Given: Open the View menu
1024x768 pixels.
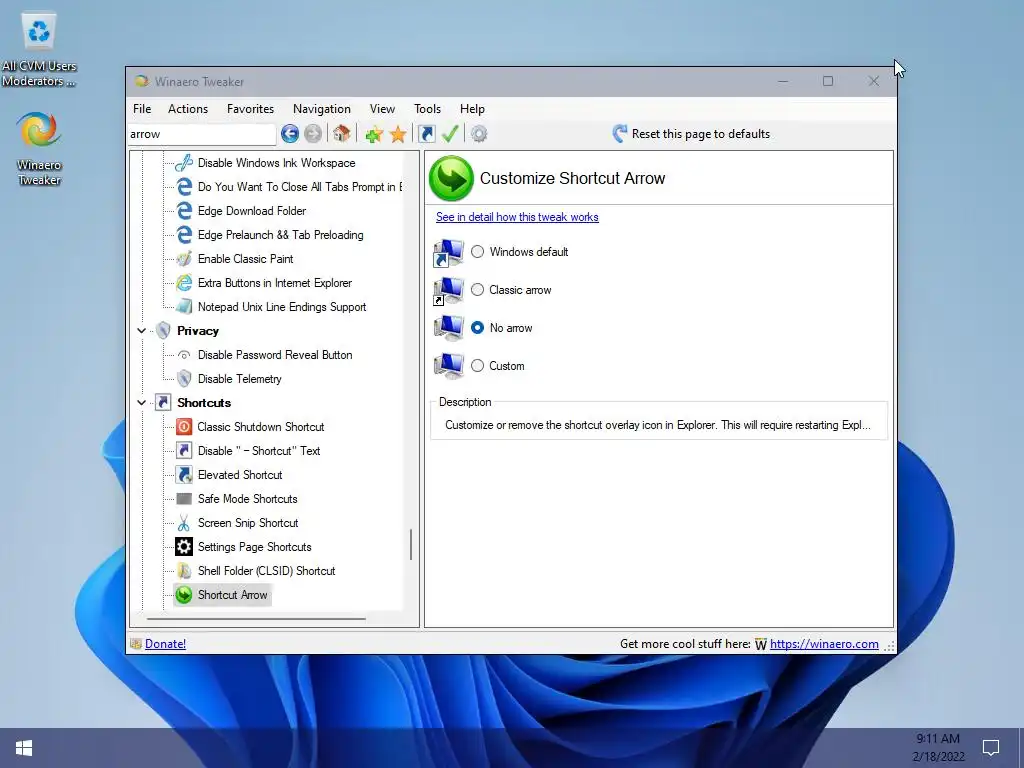Looking at the screenshot, I should tap(382, 109).
